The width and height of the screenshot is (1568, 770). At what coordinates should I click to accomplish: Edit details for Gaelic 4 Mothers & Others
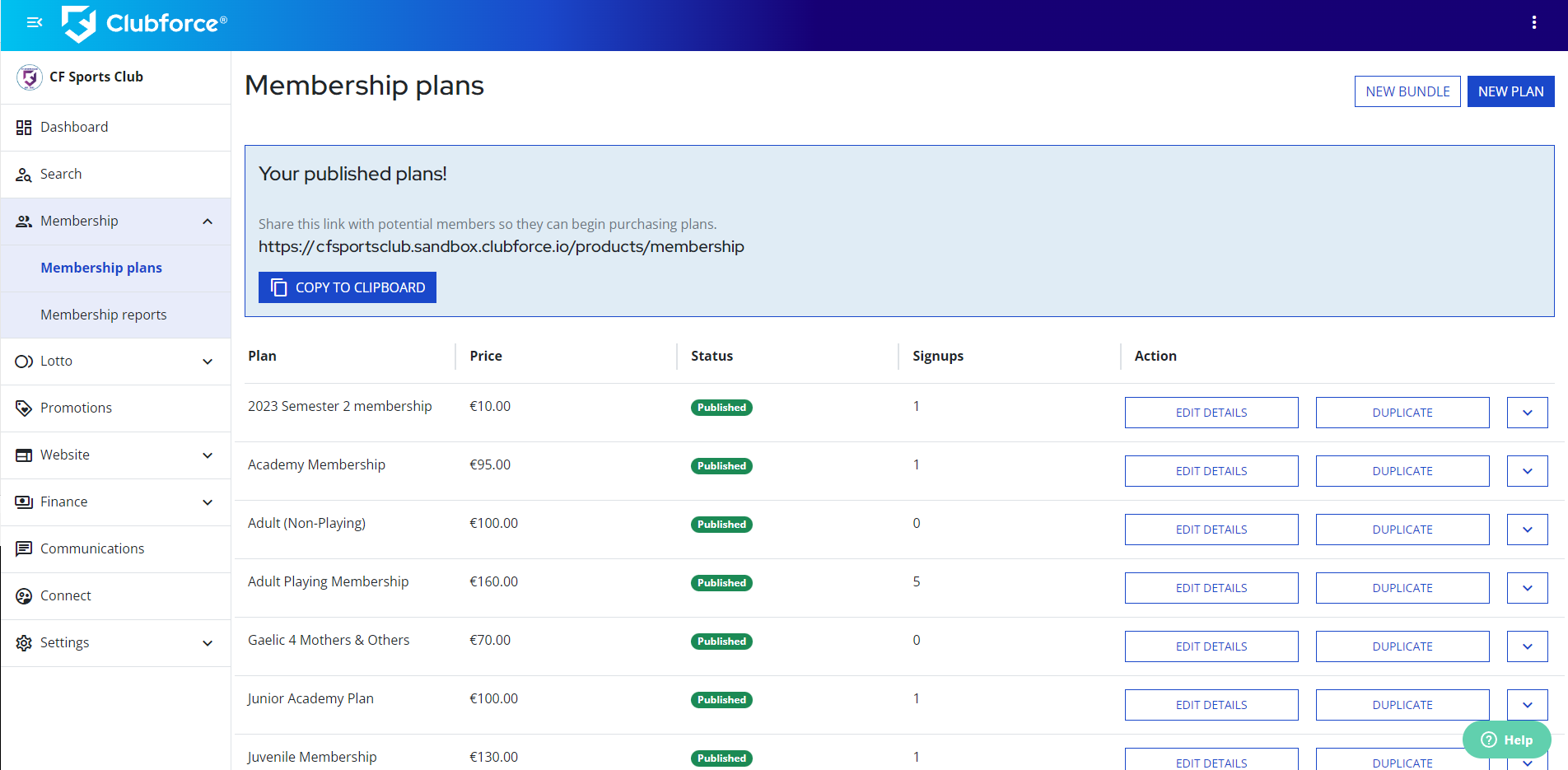tap(1211, 646)
